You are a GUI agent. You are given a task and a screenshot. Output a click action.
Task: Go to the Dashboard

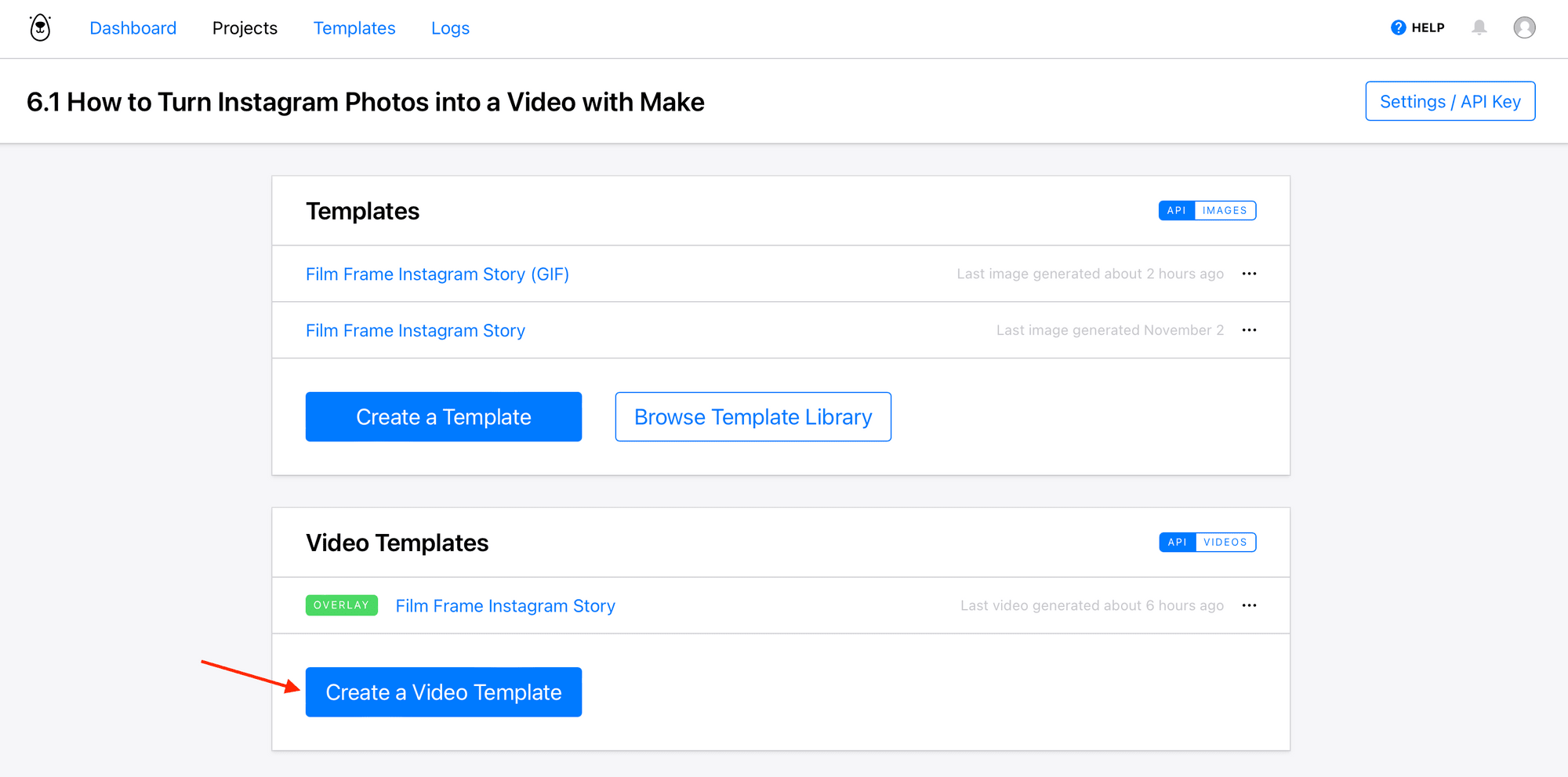coord(132,27)
